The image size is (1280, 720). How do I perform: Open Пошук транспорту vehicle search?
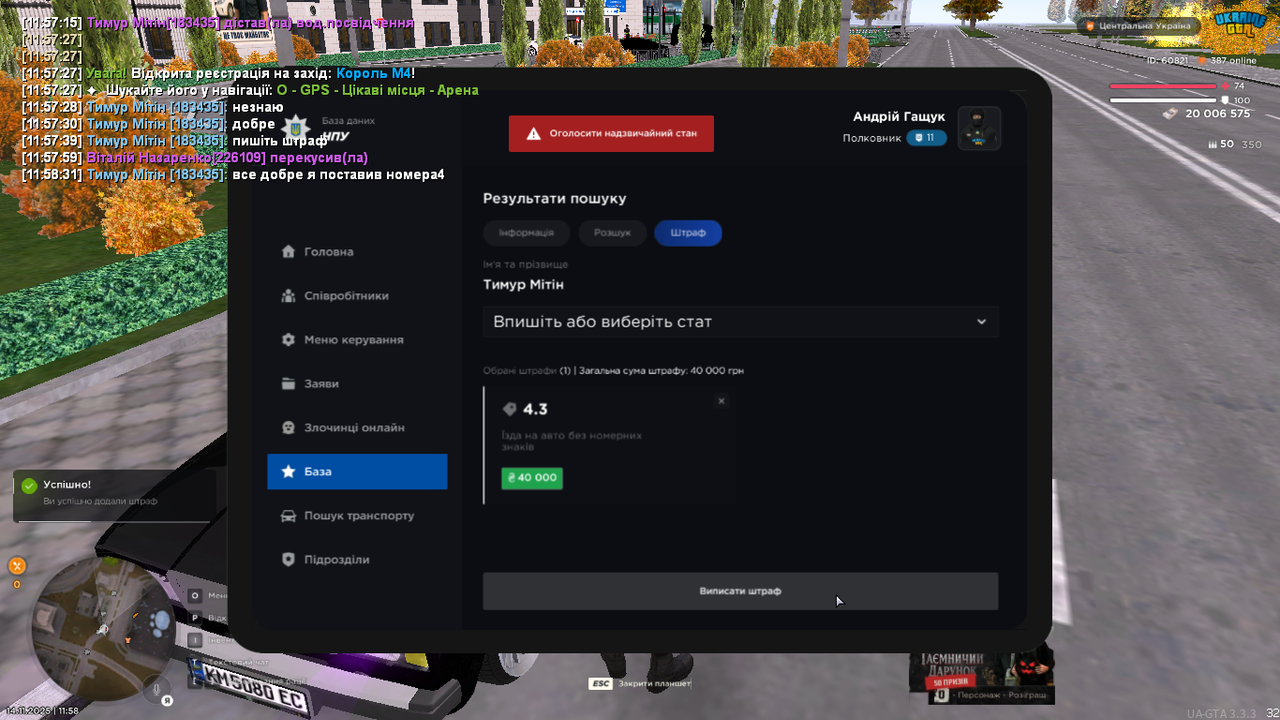click(x=357, y=516)
